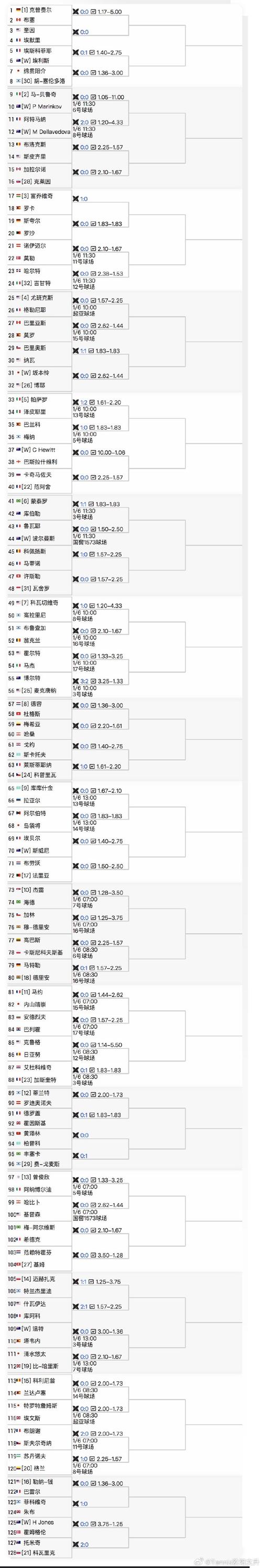Click head-to-head icon for 帕萨罗 vs 泽皮耶里

(x=75, y=403)
